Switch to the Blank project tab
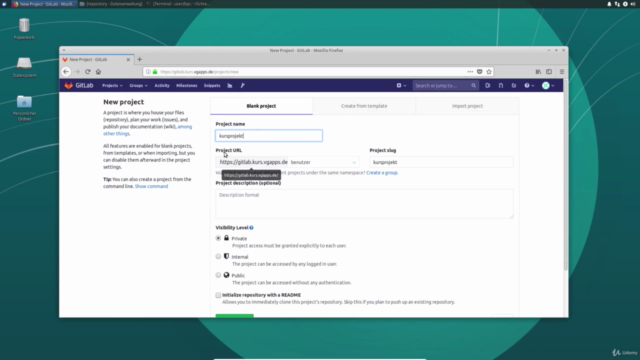The width and height of the screenshot is (640, 360). point(261,106)
